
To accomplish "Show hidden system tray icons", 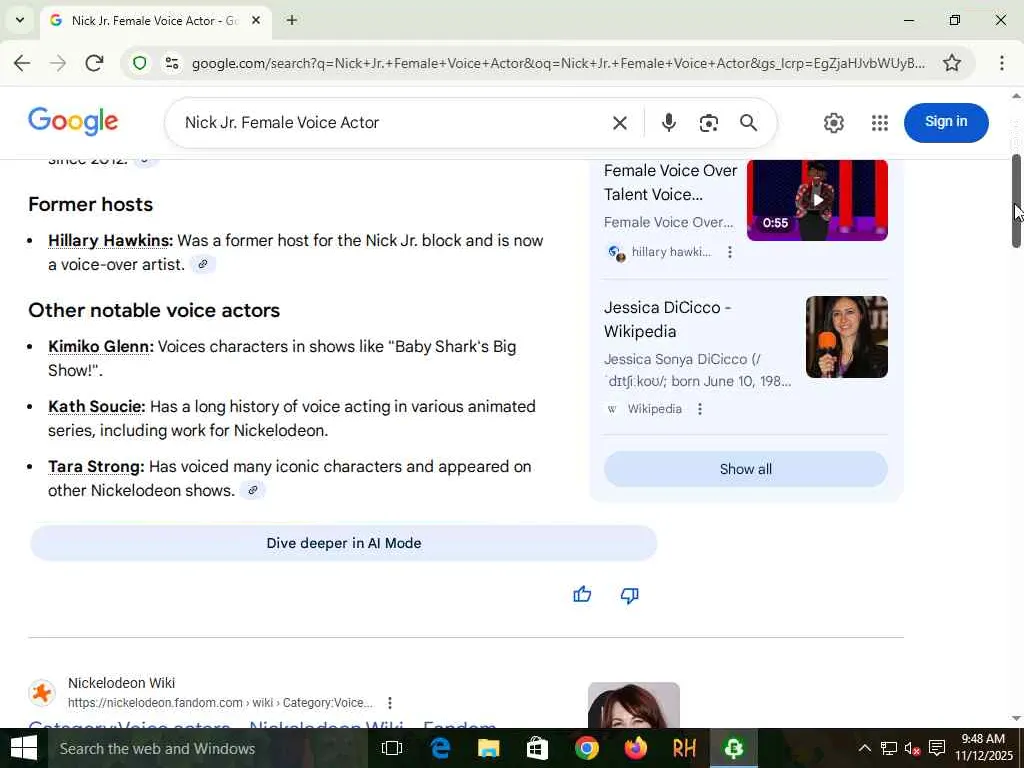I will tap(864, 748).
